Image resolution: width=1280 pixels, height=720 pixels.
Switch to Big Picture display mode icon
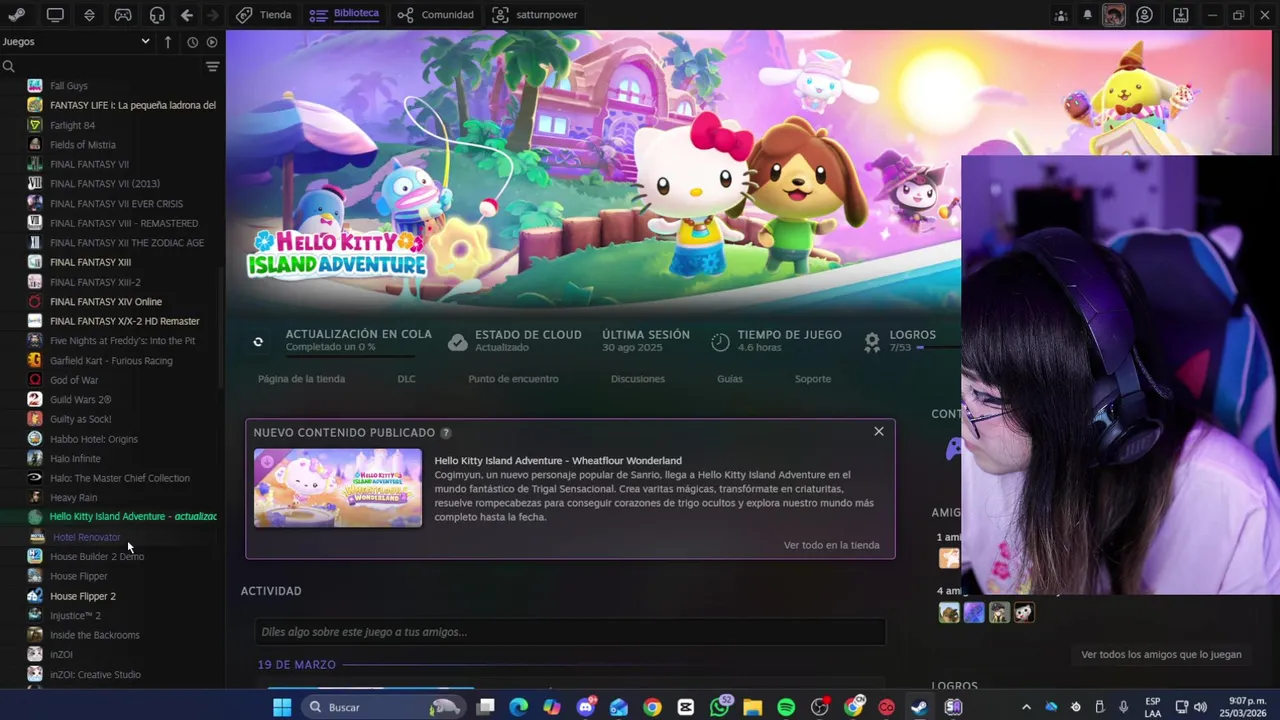55,15
